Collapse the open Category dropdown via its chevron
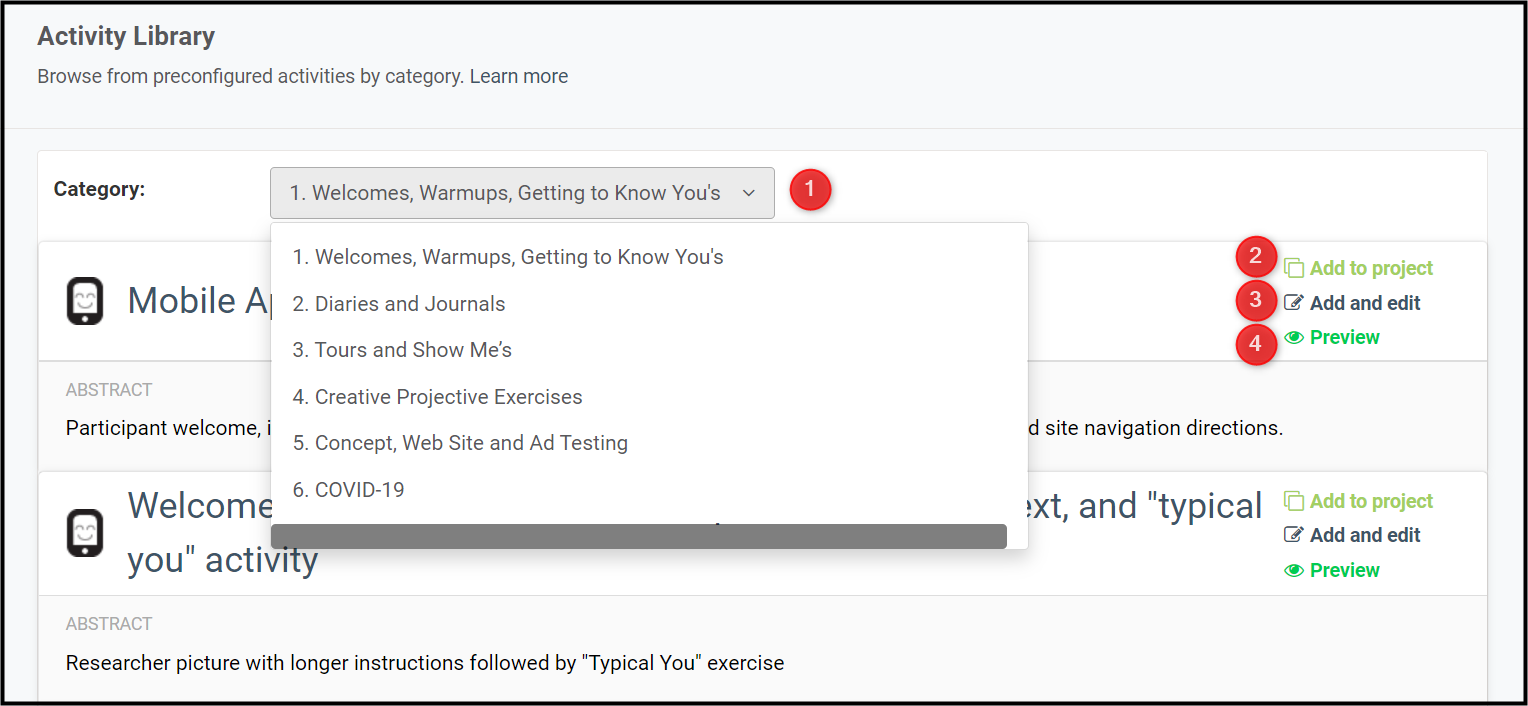 pyautogui.click(x=748, y=192)
